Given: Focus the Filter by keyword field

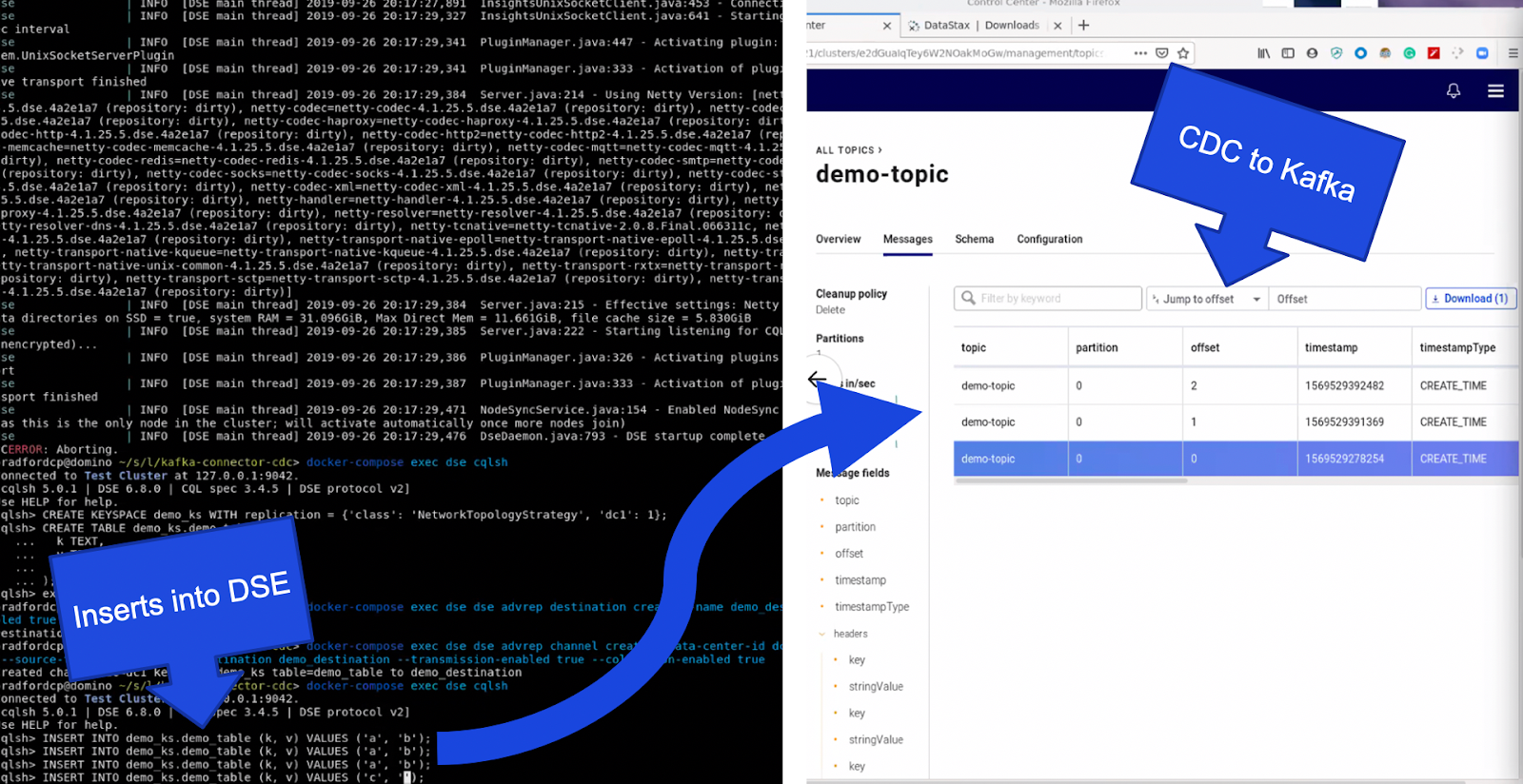Looking at the screenshot, I should pos(1048,299).
